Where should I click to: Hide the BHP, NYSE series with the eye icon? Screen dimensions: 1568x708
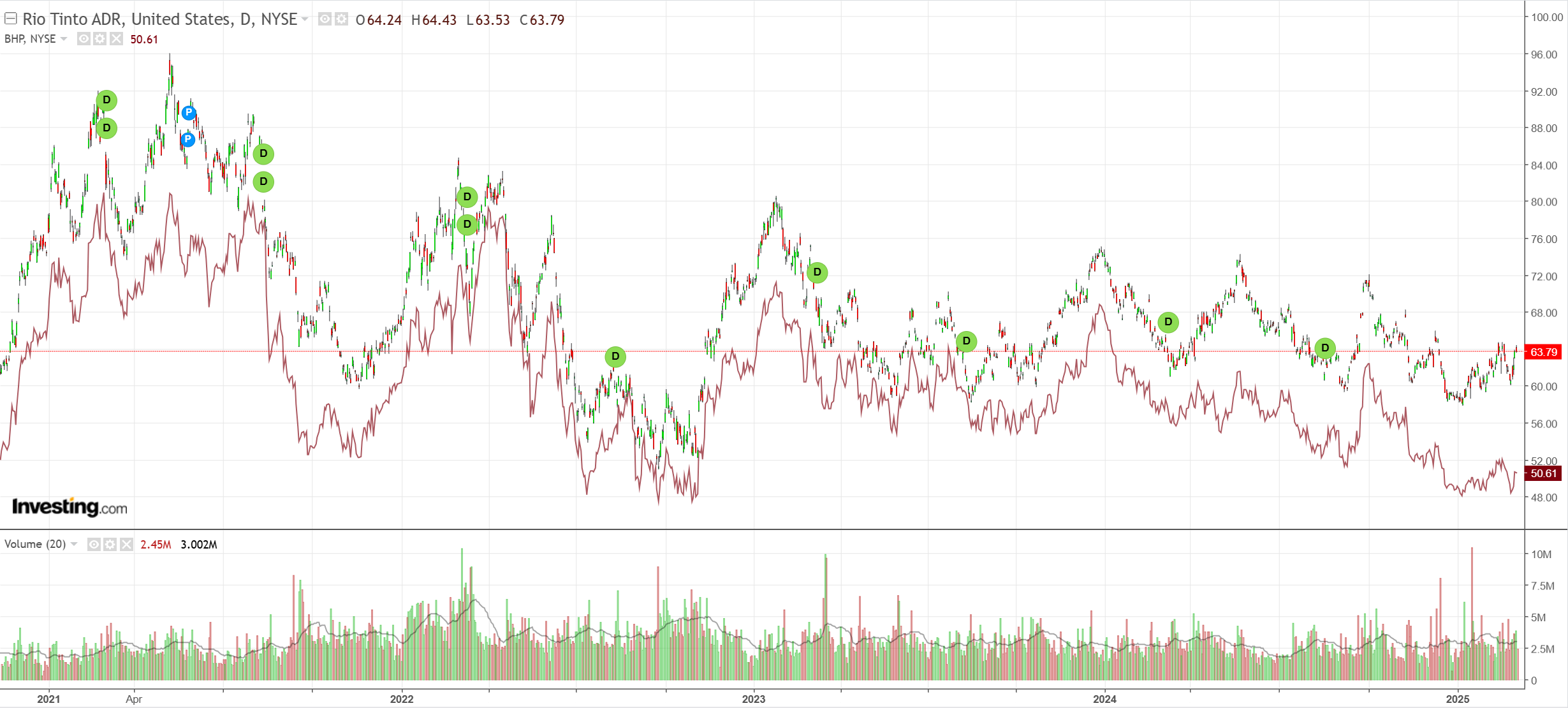(x=84, y=39)
